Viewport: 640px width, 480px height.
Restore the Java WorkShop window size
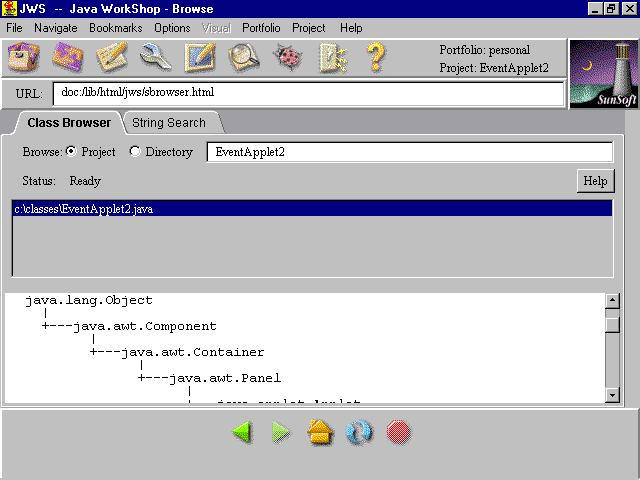point(611,9)
